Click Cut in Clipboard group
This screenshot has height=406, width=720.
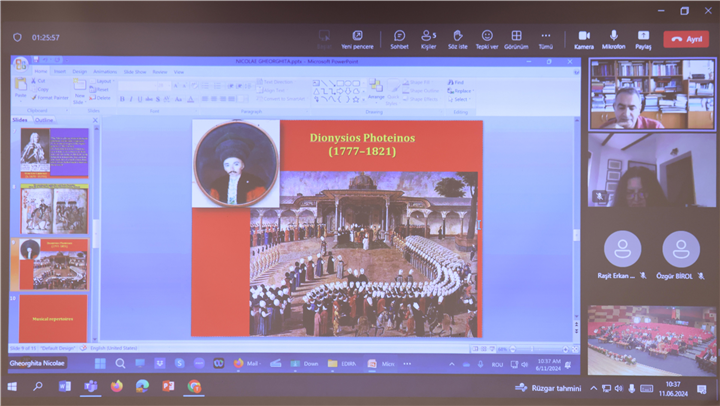pos(39,81)
